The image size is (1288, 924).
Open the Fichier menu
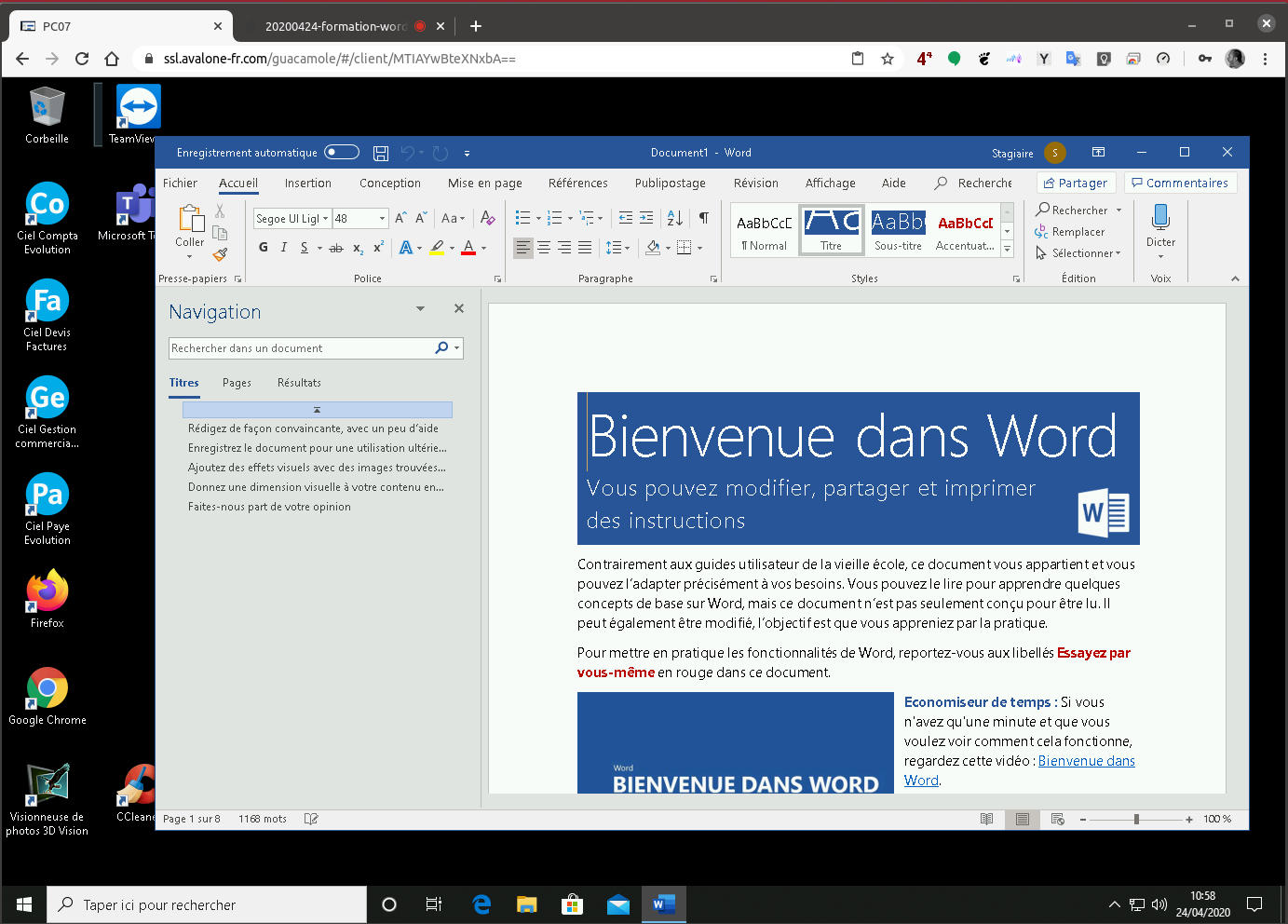pyautogui.click(x=180, y=183)
